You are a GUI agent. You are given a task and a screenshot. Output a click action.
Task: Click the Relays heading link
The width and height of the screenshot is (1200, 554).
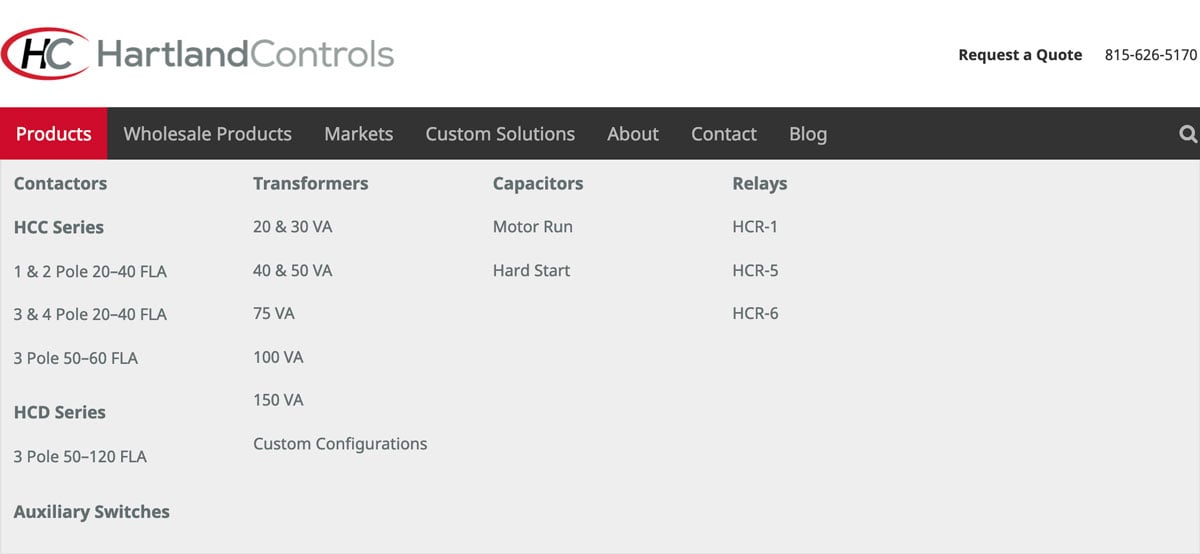(760, 184)
